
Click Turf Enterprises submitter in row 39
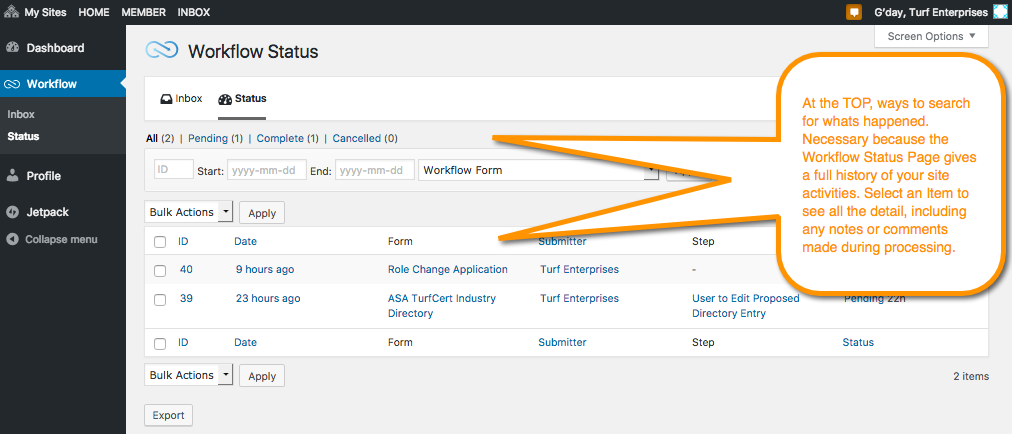click(579, 298)
